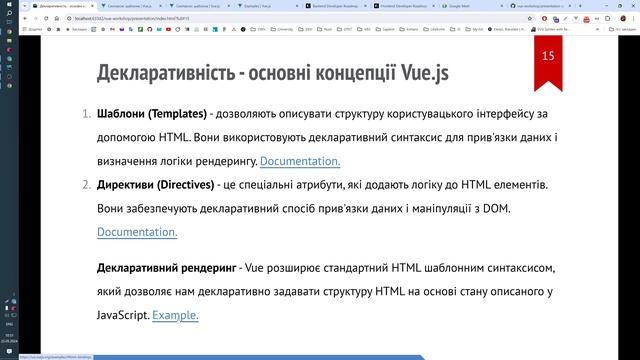Open the University bookmarks folder
Screen dimensions: 640x360
coord(282,29)
